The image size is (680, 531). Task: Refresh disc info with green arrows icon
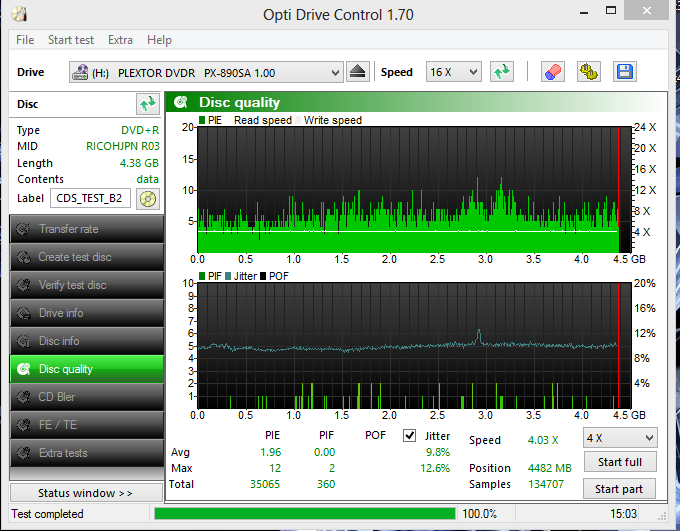(147, 104)
